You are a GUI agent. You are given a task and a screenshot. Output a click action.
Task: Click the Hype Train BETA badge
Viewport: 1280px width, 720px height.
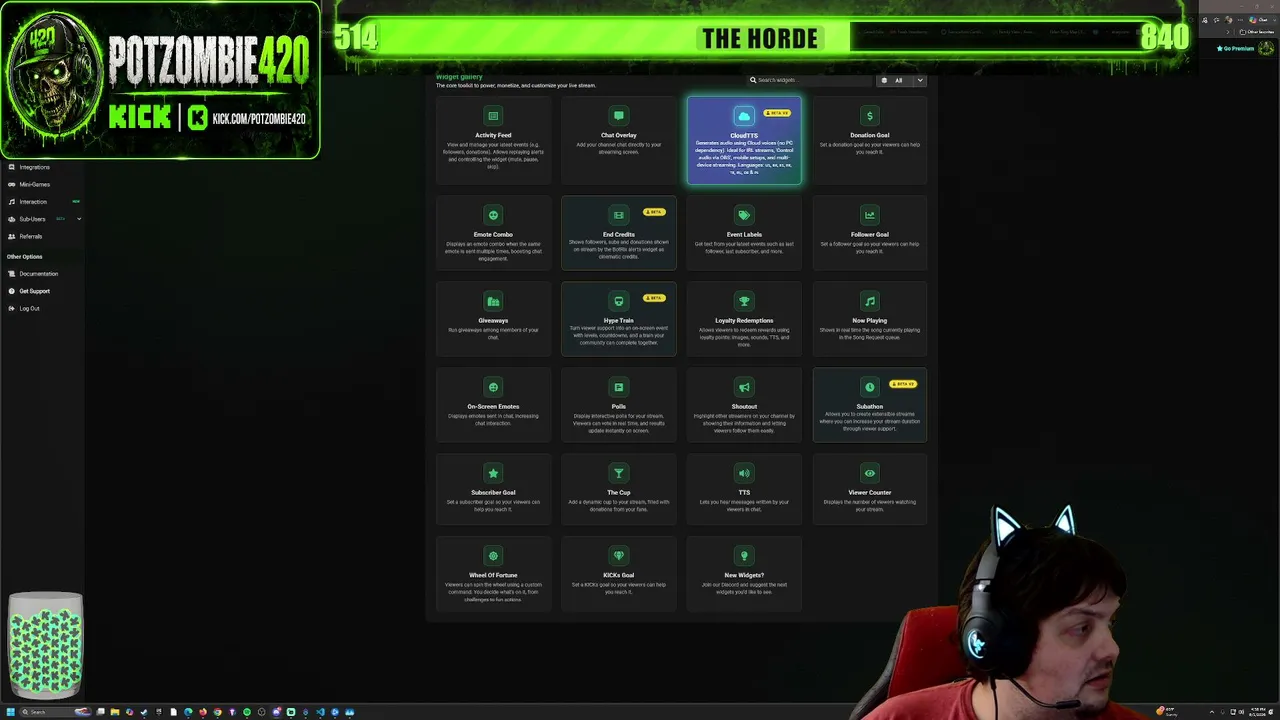point(654,298)
